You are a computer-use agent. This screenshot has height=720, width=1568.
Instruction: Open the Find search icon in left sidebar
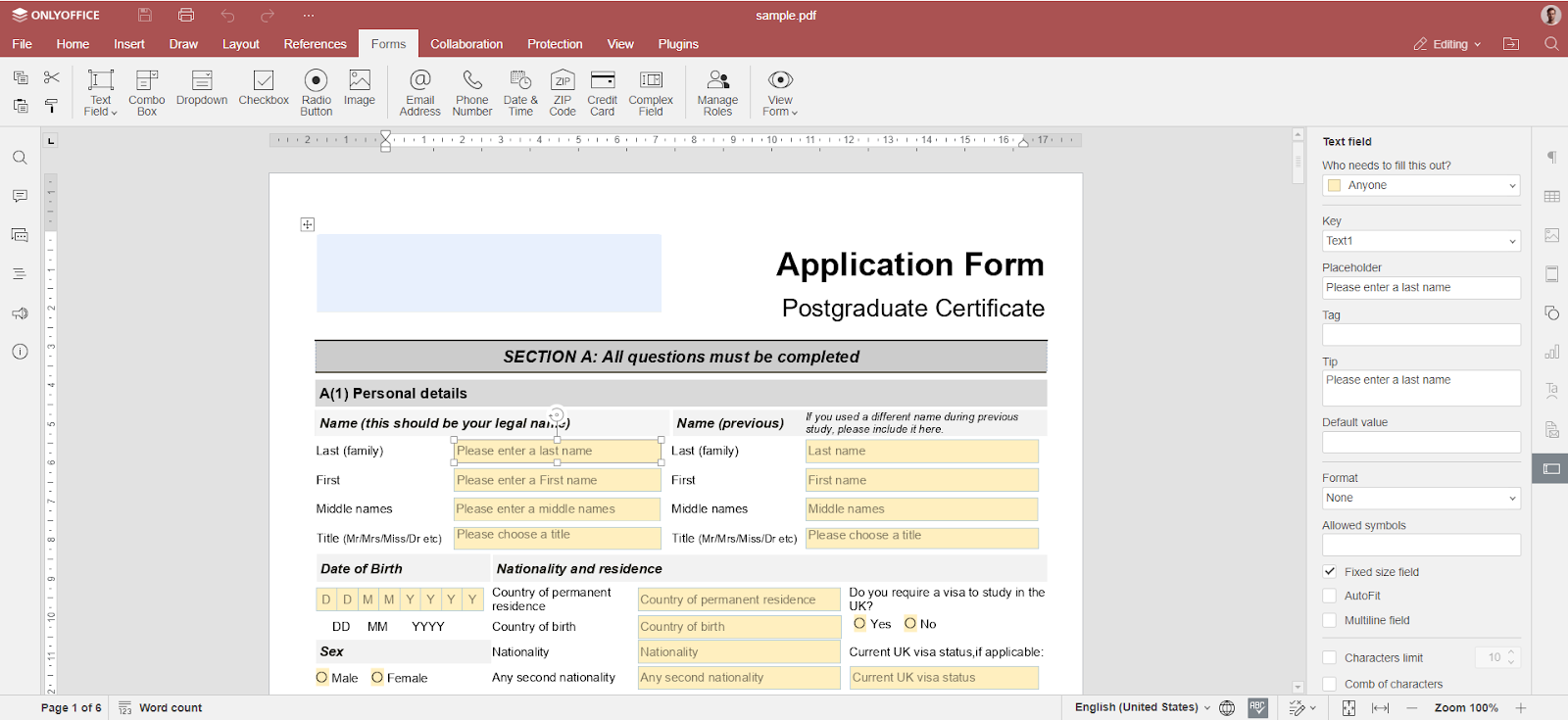[x=20, y=158]
